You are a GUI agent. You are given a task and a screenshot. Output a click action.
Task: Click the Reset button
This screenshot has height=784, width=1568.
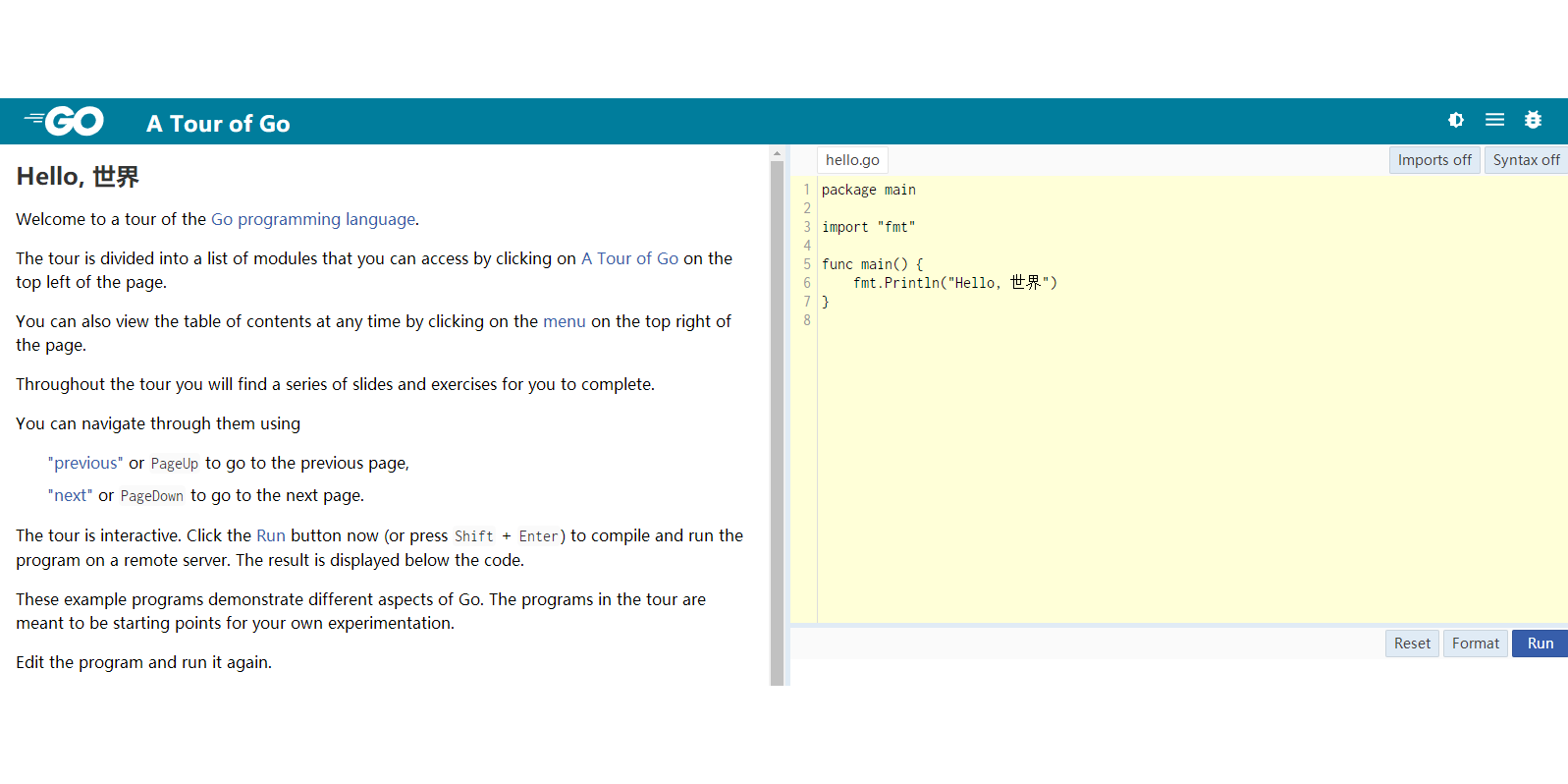point(1412,644)
